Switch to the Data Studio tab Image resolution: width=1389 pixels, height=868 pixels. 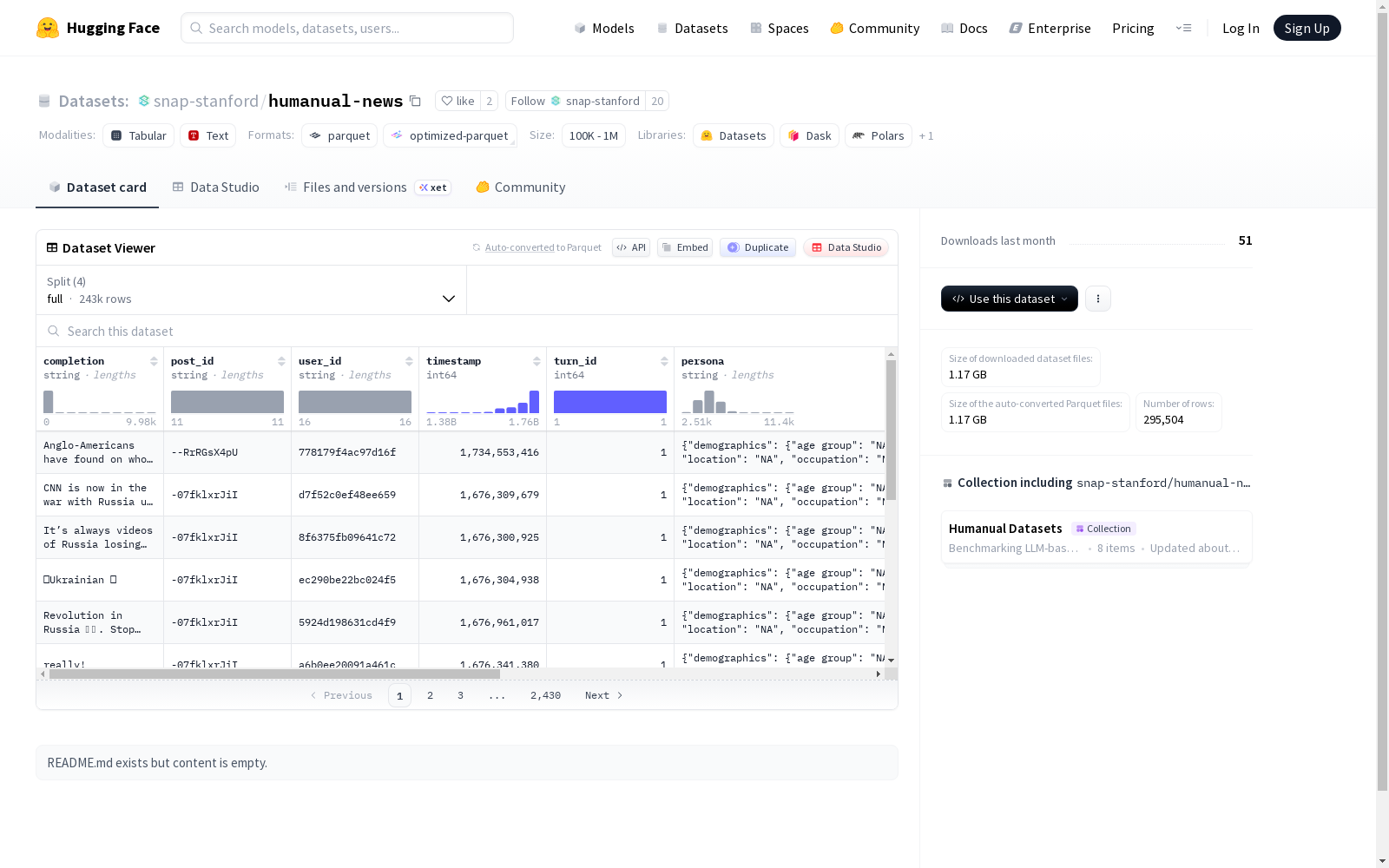(215, 187)
